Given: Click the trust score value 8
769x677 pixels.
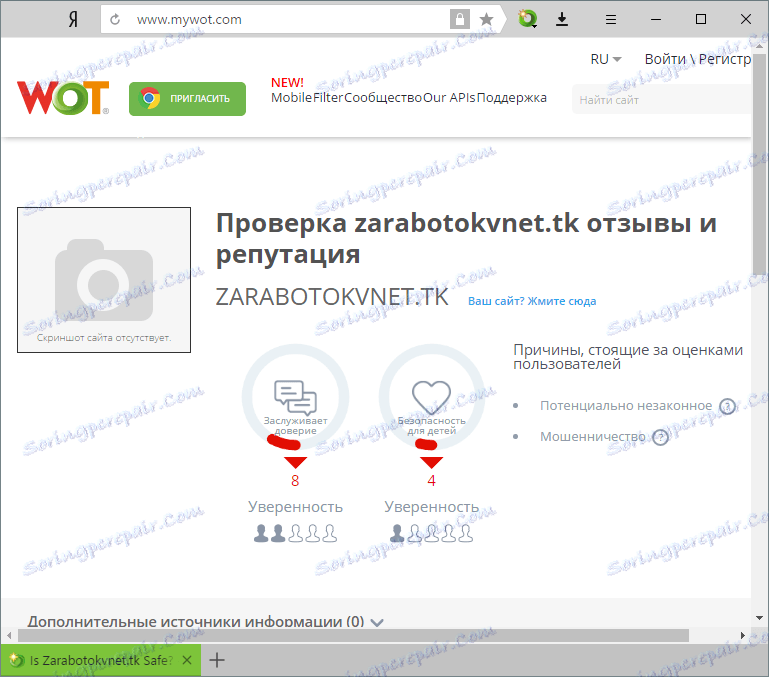Looking at the screenshot, I should pyautogui.click(x=295, y=480).
